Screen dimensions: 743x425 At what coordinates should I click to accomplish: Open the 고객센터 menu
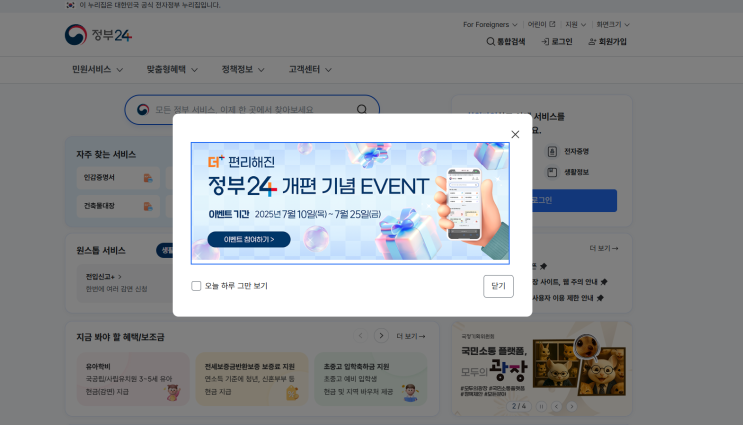tap(310, 70)
